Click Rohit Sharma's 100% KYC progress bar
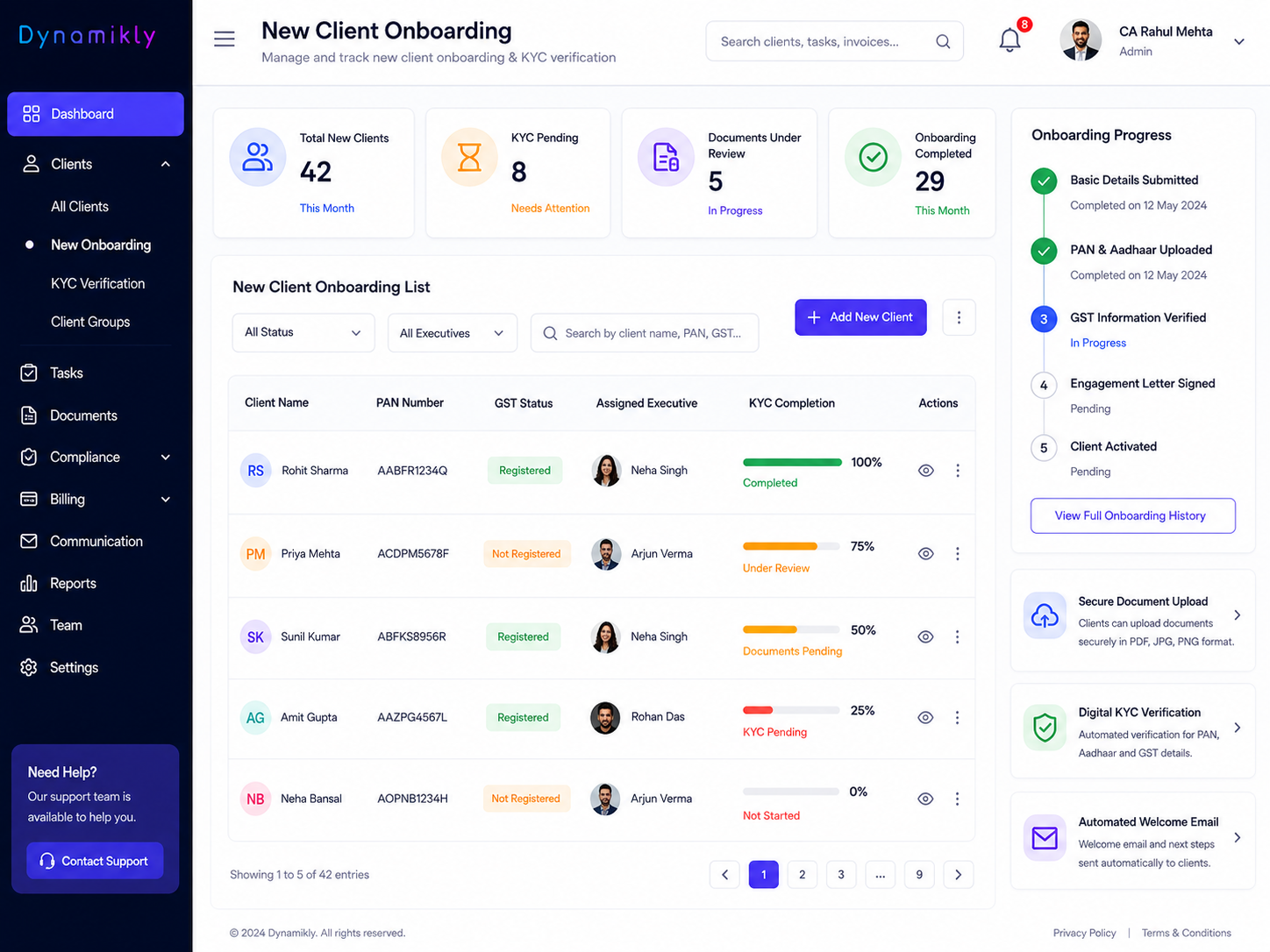The image size is (1270, 952). click(792, 462)
